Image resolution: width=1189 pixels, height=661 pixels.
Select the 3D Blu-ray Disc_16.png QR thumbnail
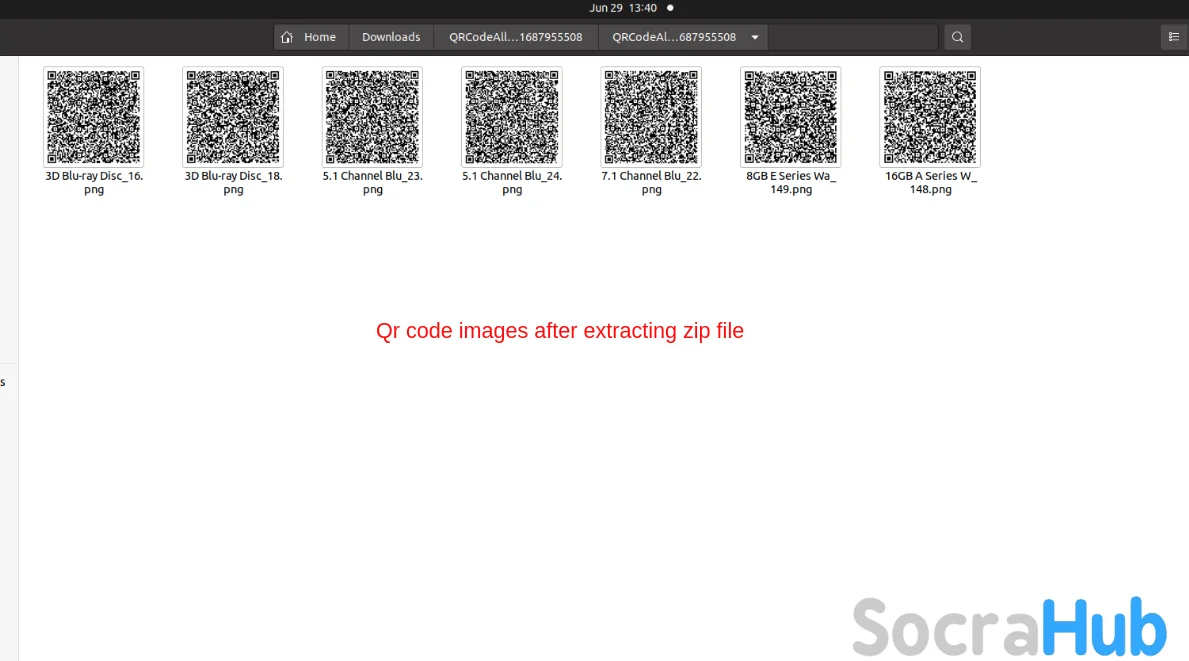point(94,117)
